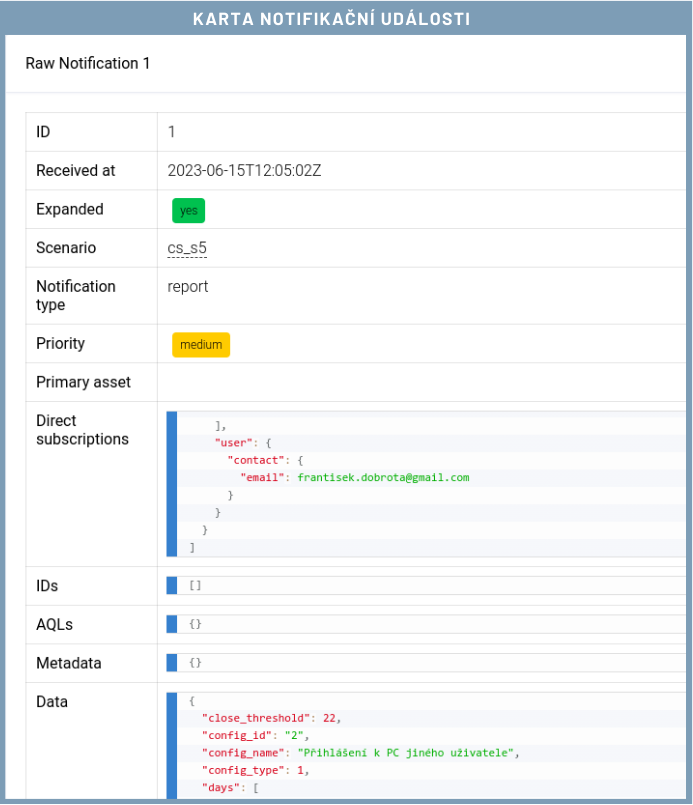The height and width of the screenshot is (805, 693).
Task: Select the Received at timestamp value
Action: (244, 171)
